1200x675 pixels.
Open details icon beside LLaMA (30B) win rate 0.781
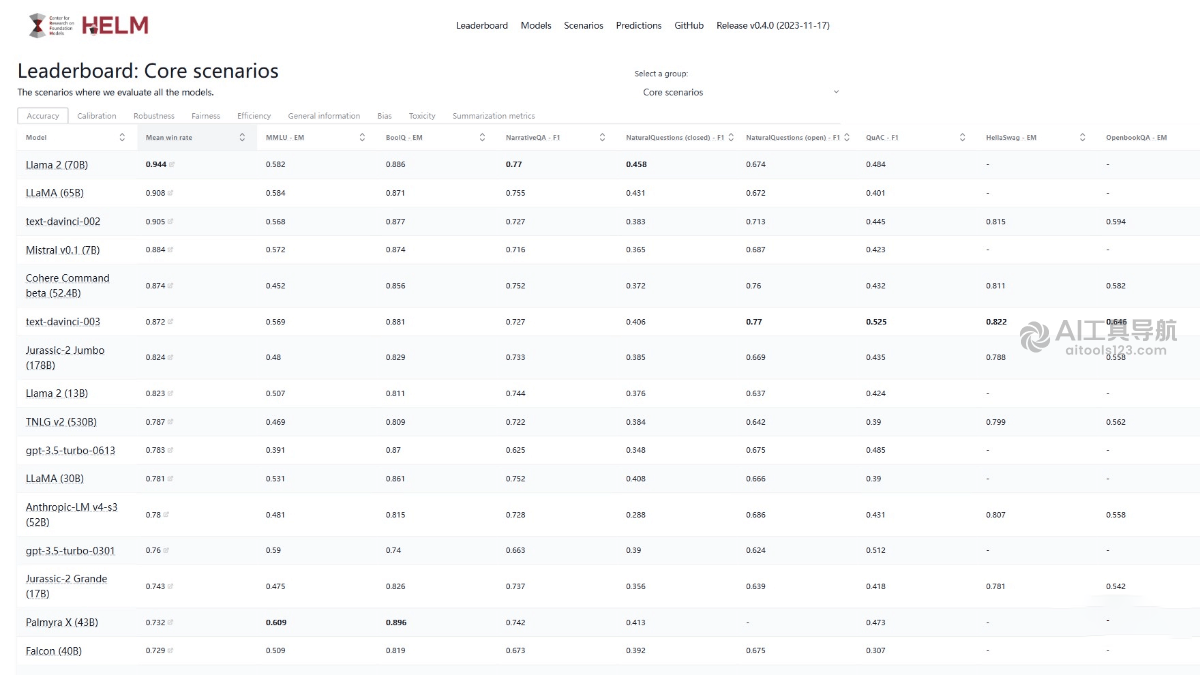172,479
